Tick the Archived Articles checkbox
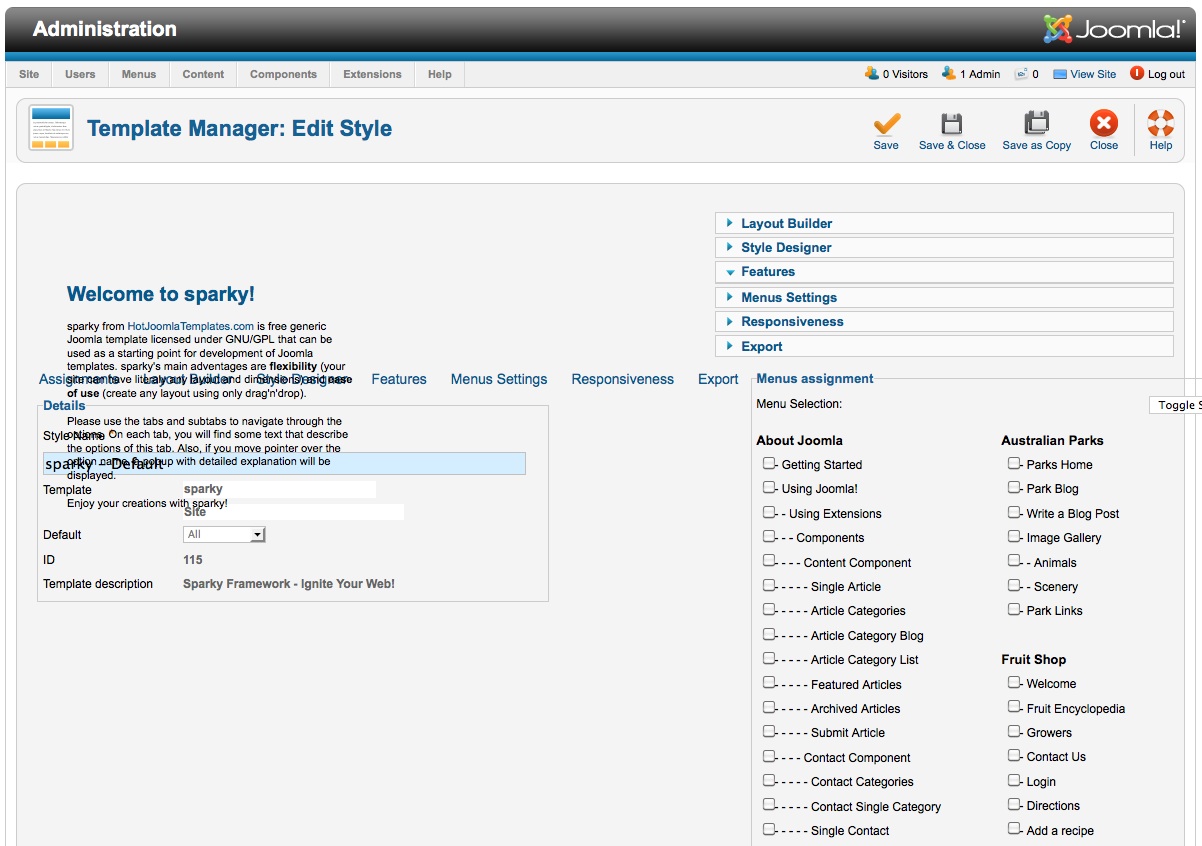The image size is (1202, 846). point(769,707)
